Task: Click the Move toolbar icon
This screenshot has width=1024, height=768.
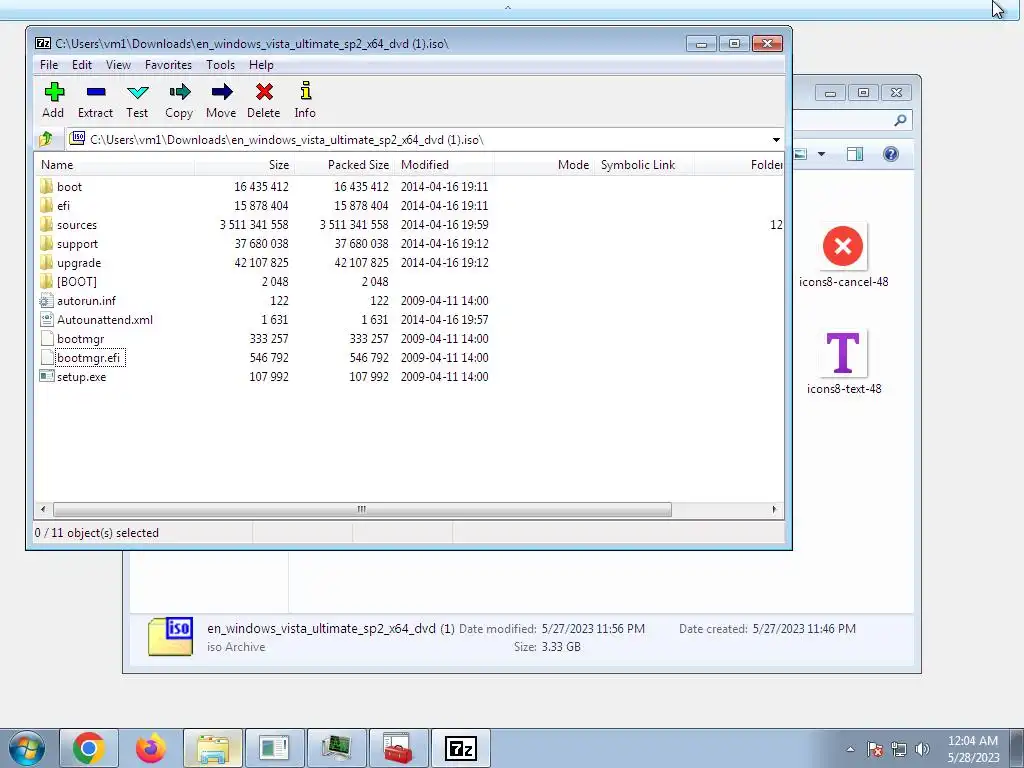Action: [x=221, y=91]
